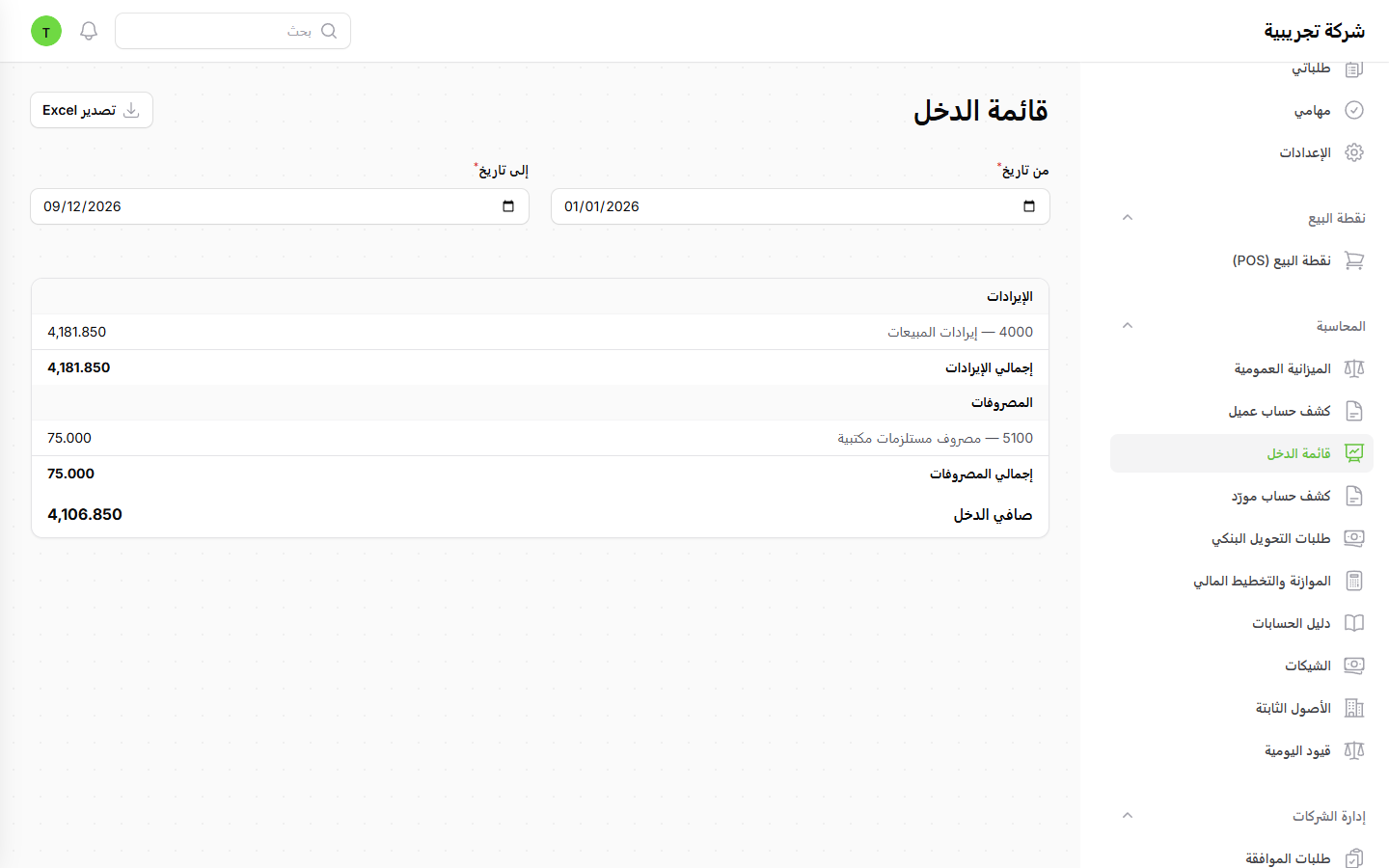Select the 5100 — مصروف مستلزمات مكتبية row
The width and height of the screenshot is (1389, 868).
tap(540, 438)
